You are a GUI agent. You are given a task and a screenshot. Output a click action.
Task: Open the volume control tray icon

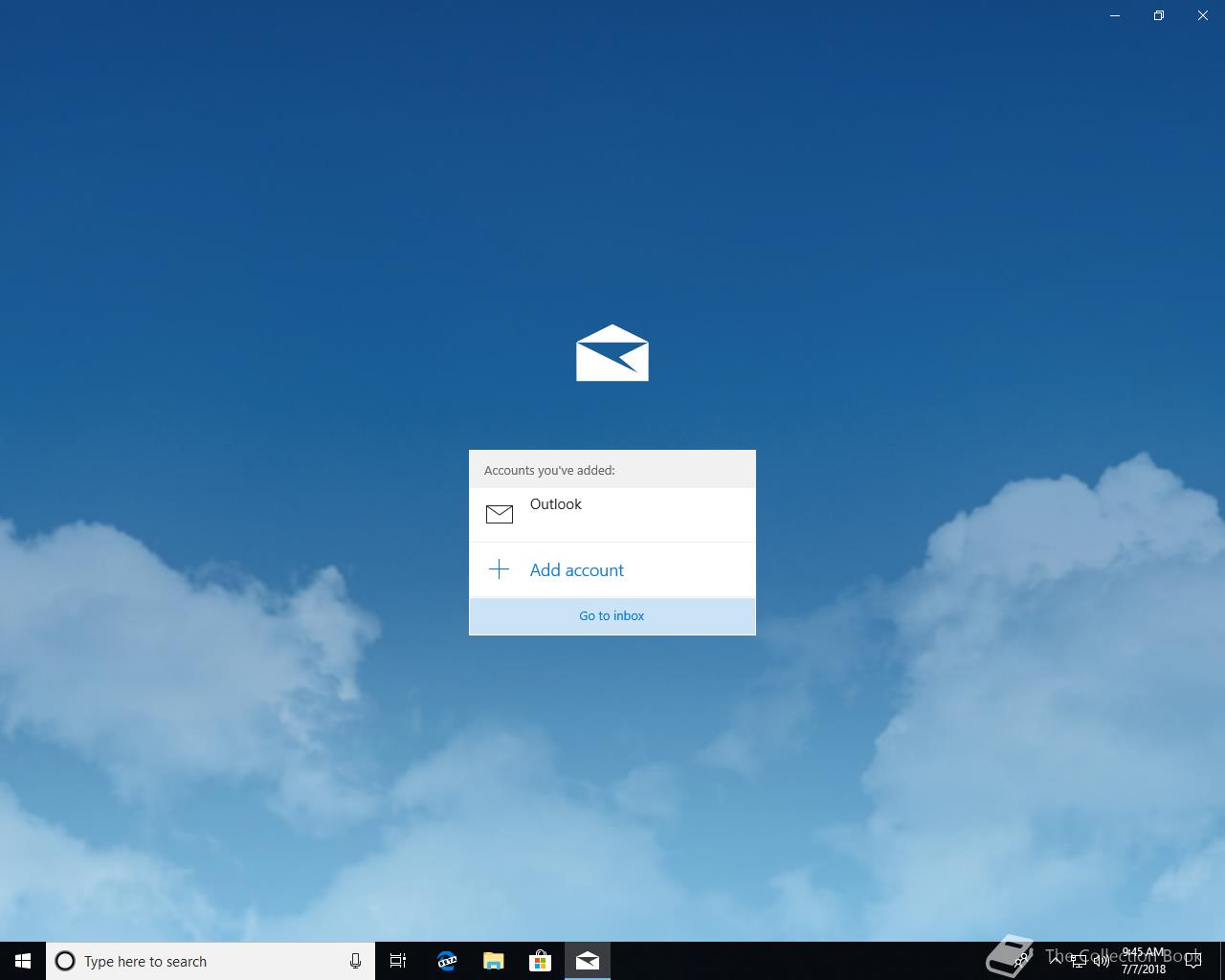click(x=1102, y=961)
